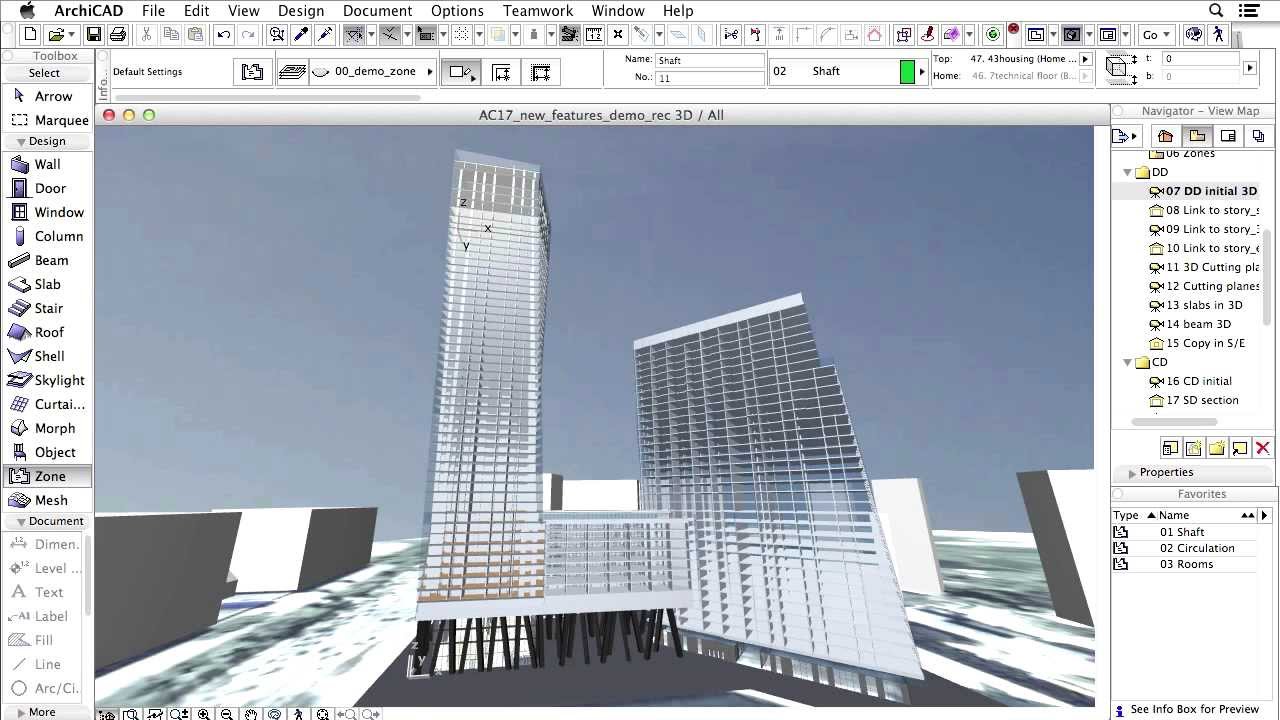Toggle the zone geometry method button
Image resolution: width=1280 pixels, height=720 pixels.
(460, 72)
